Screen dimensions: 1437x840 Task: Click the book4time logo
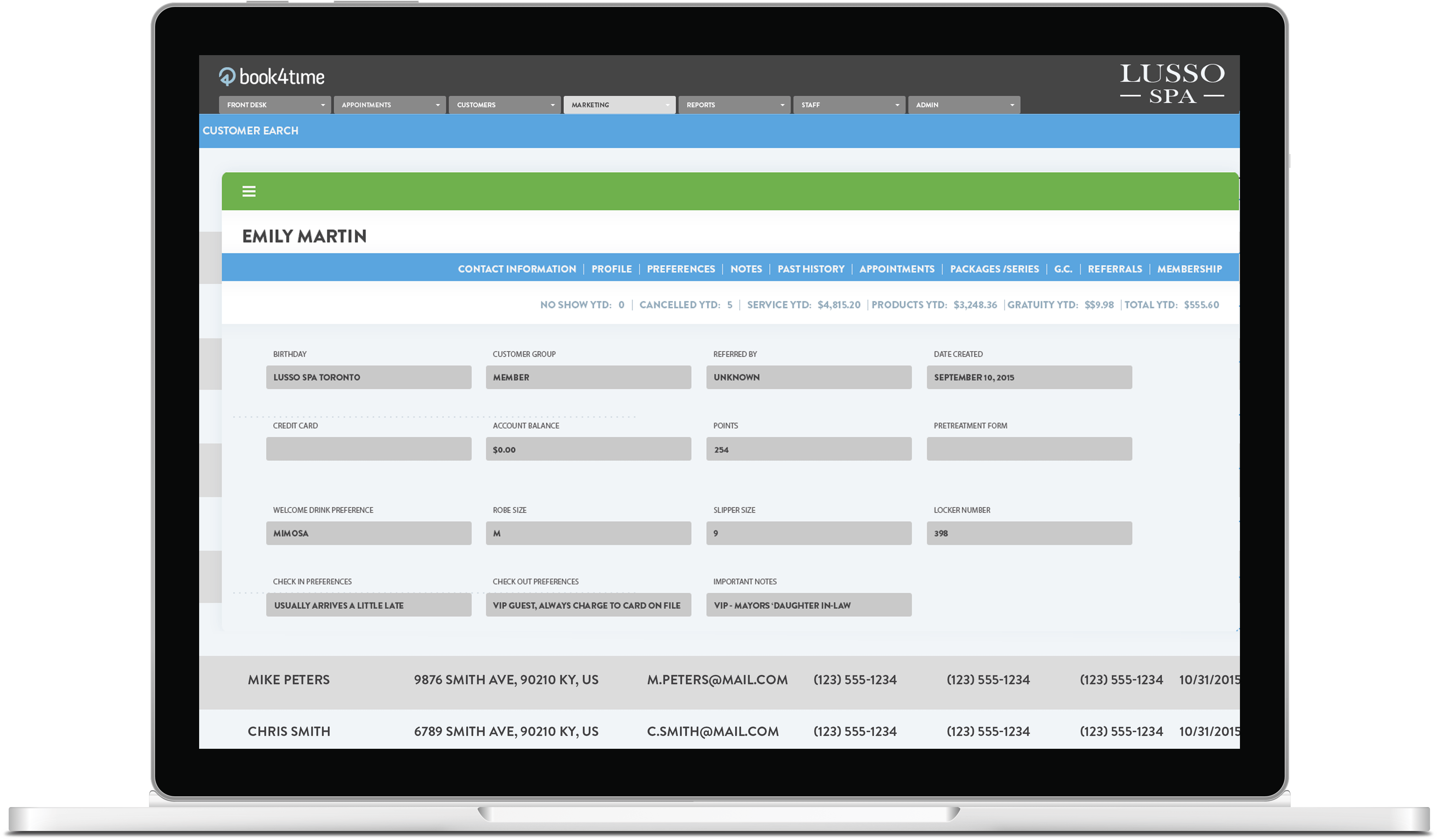click(x=271, y=77)
